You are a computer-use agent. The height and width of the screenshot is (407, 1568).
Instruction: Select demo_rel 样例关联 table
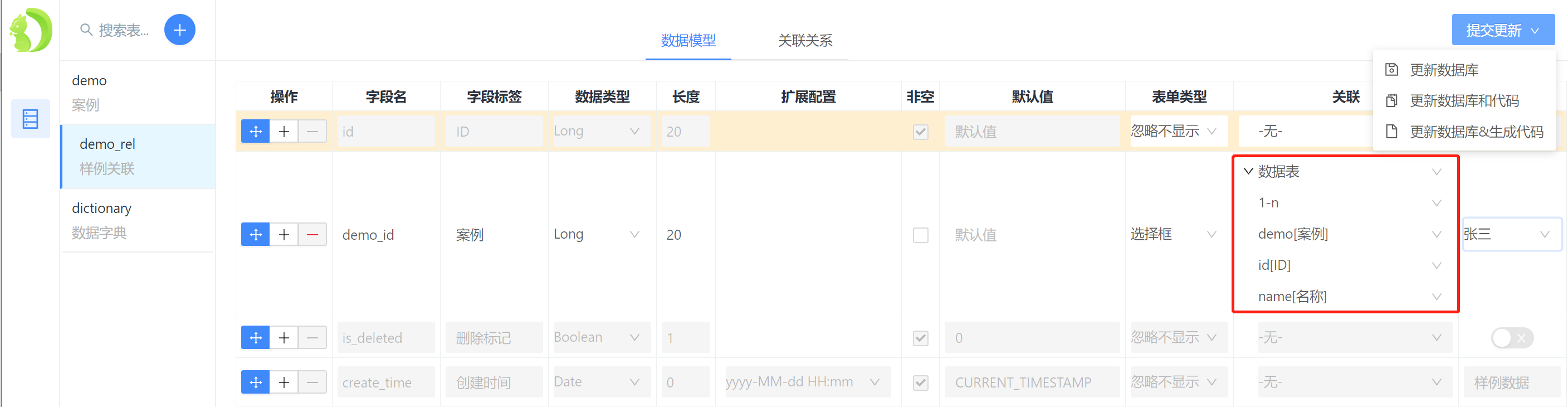click(138, 156)
